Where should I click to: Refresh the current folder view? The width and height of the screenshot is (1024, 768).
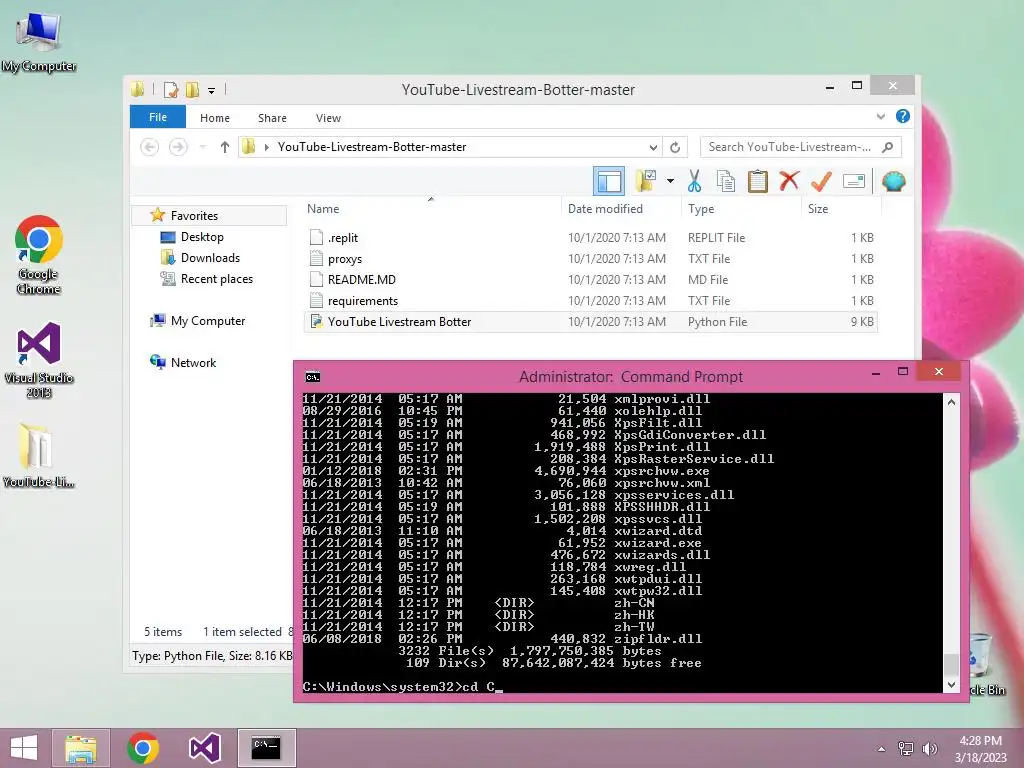(x=675, y=147)
